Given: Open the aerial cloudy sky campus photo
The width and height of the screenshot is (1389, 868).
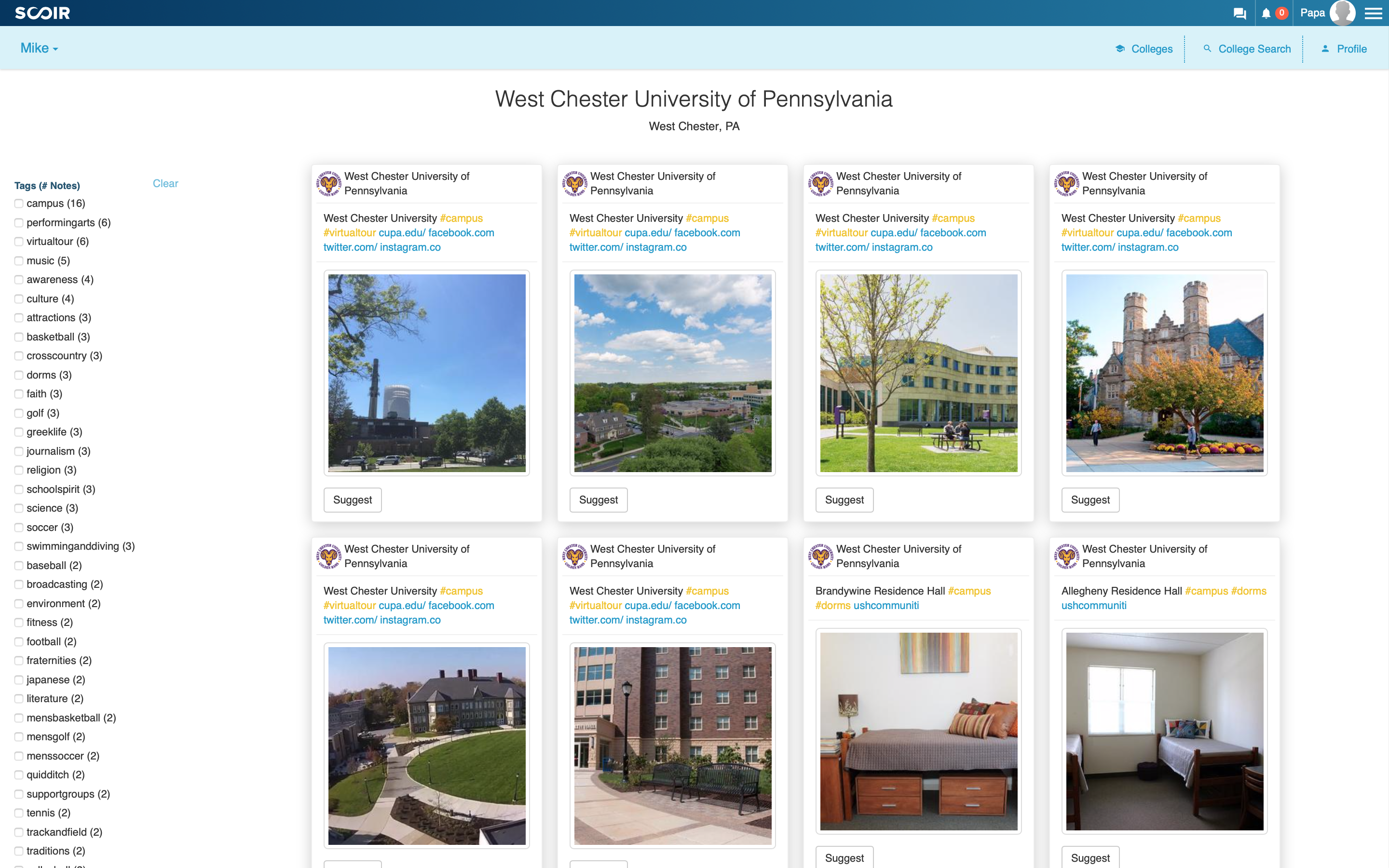Looking at the screenshot, I should [673, 373].
